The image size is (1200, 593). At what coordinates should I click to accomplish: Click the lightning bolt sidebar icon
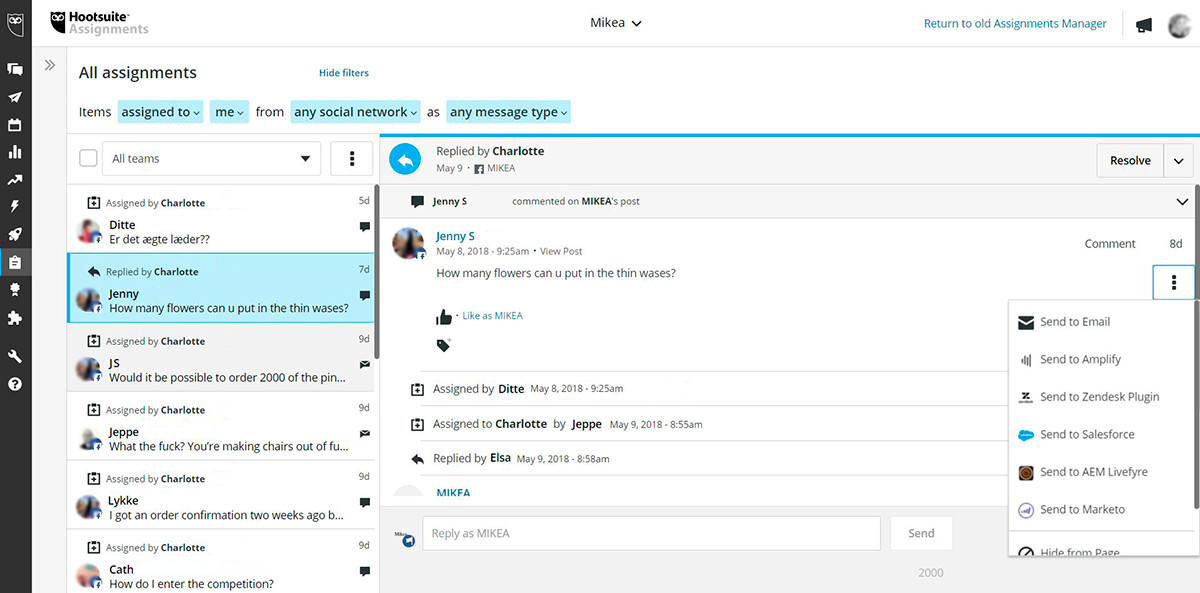[x=15, y=207]
